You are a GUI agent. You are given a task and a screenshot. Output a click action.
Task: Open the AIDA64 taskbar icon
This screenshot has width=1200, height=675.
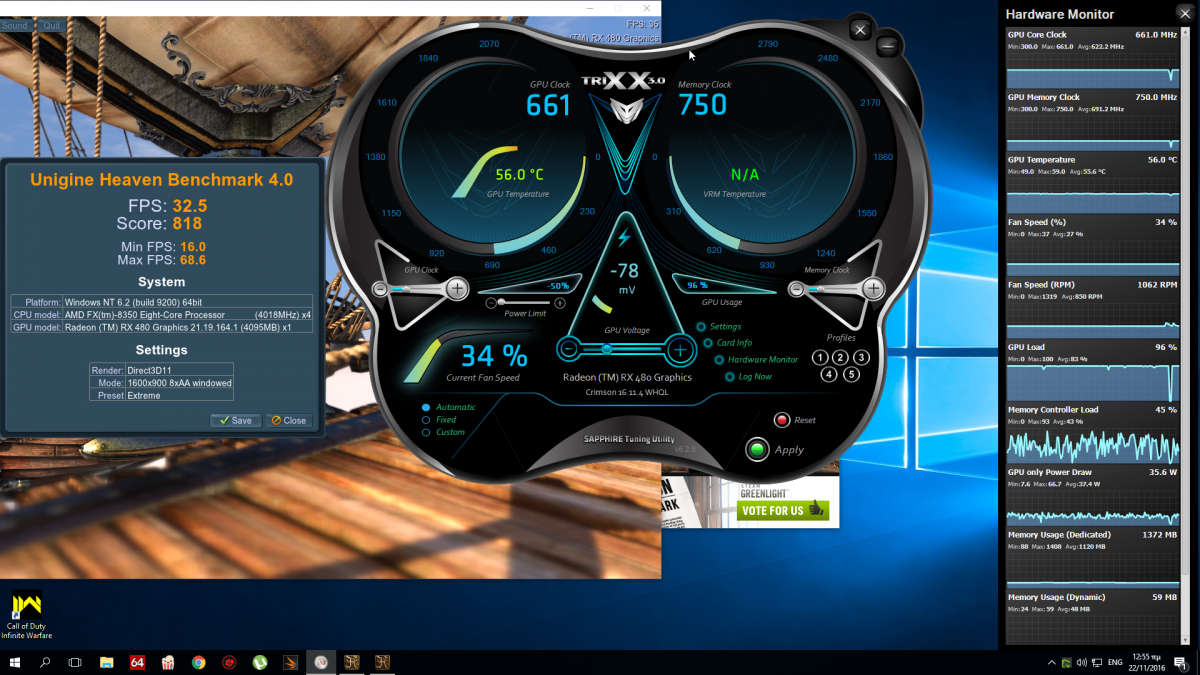[138, 662]
